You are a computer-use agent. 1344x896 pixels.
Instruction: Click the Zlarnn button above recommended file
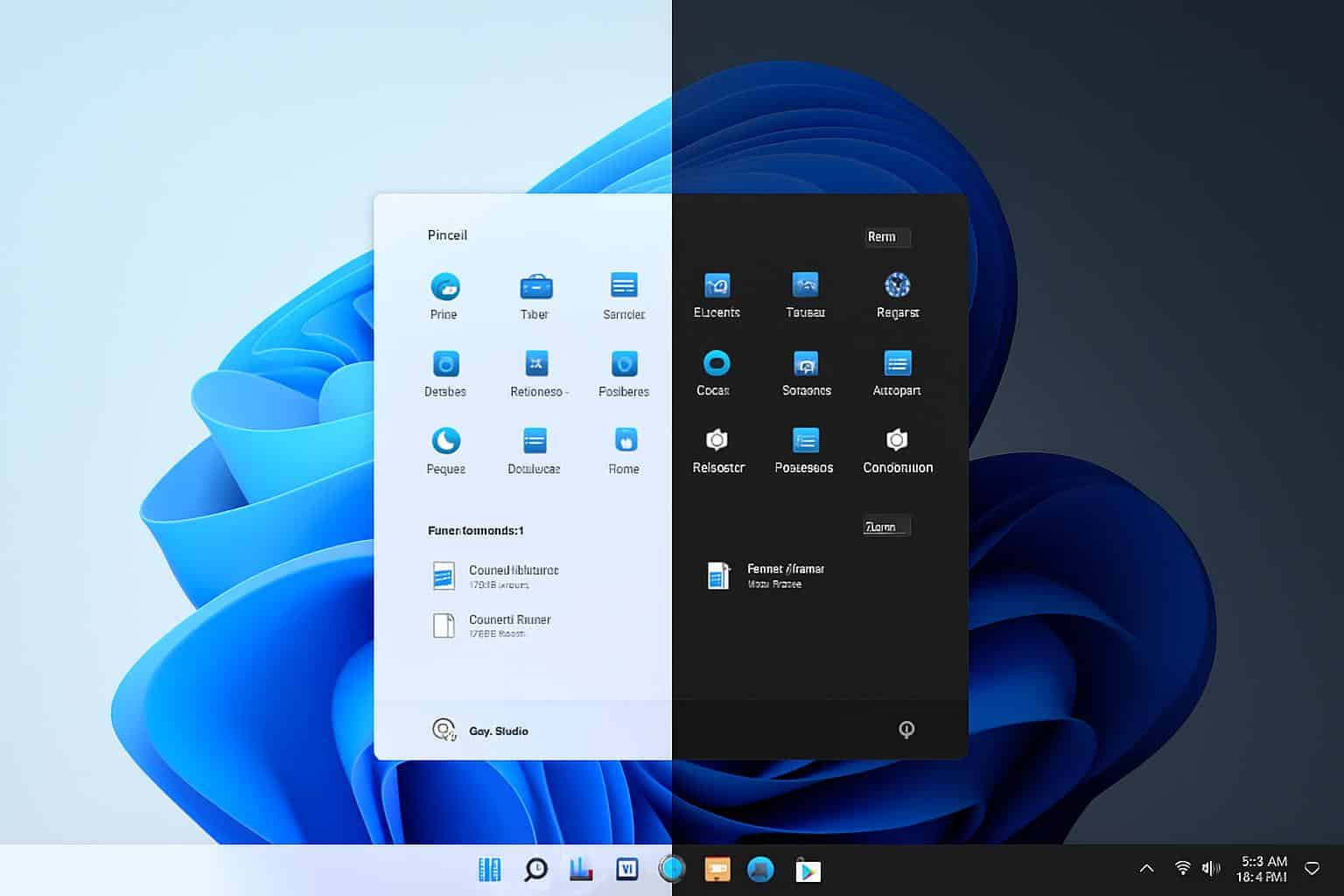885,527
